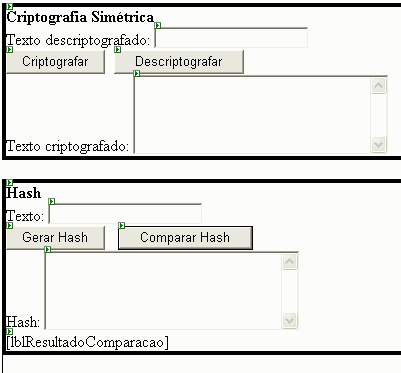Screen dimensions: 401x373
Task: Click green glyph on Gerar Hash button
Action: (x=10, y=226)
